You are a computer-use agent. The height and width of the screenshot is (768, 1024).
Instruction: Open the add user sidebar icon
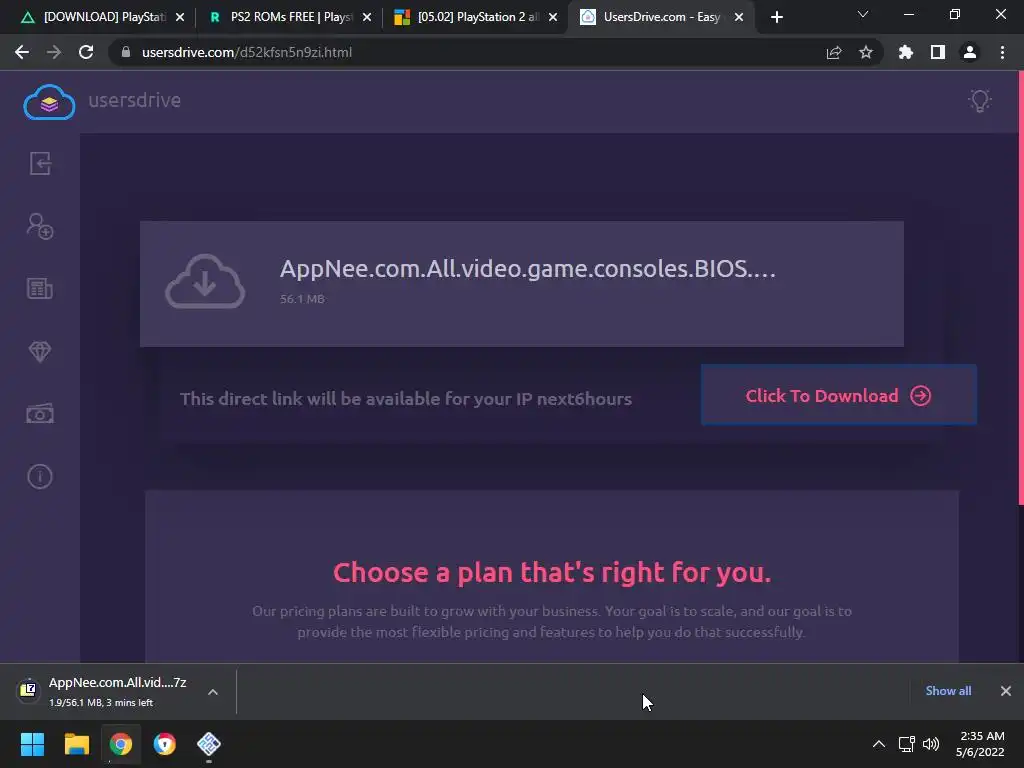[40, 226]
